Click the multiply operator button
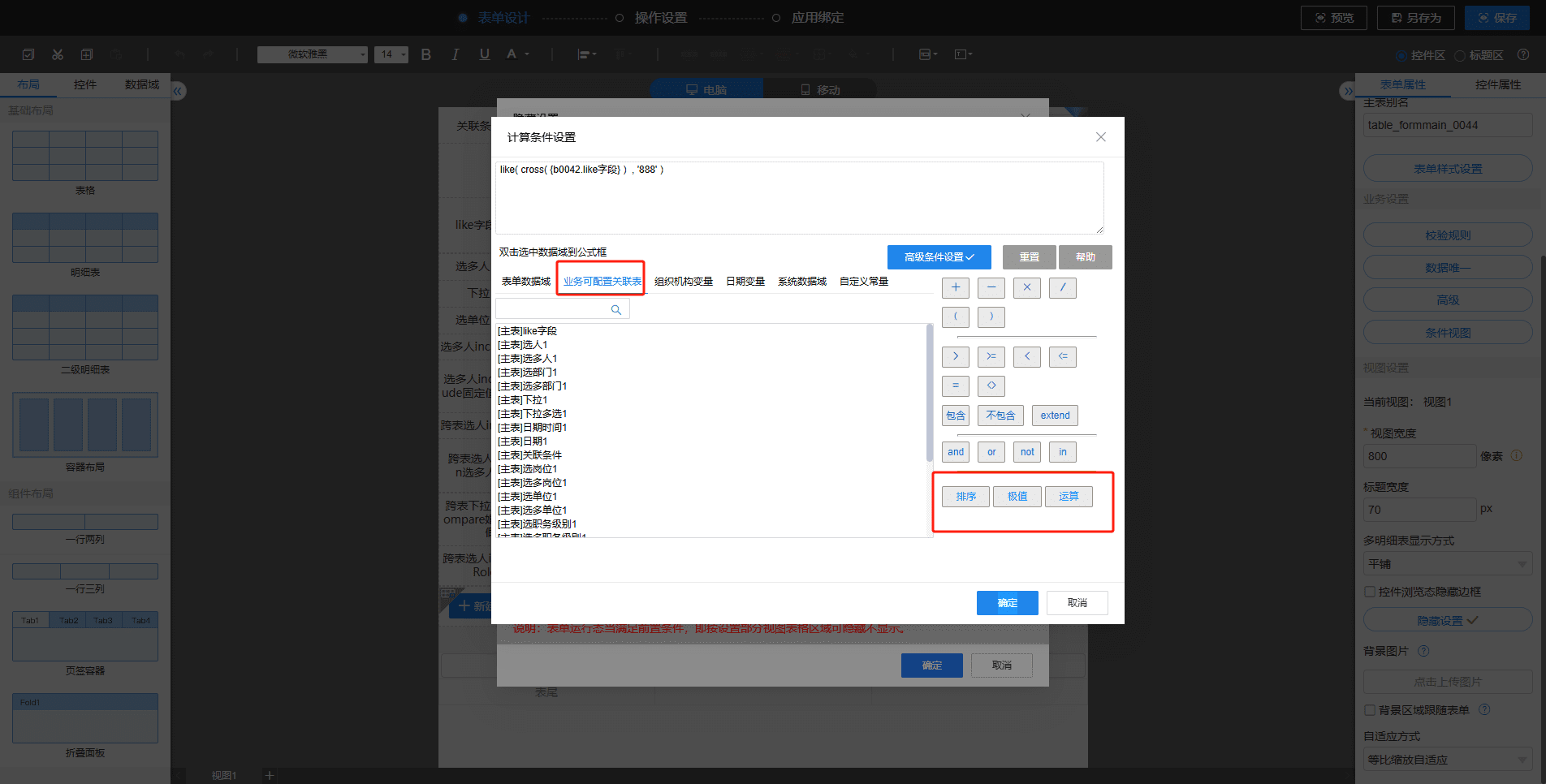The height and width of the screenshot is (784, 1546). [x=1027, y=287]
